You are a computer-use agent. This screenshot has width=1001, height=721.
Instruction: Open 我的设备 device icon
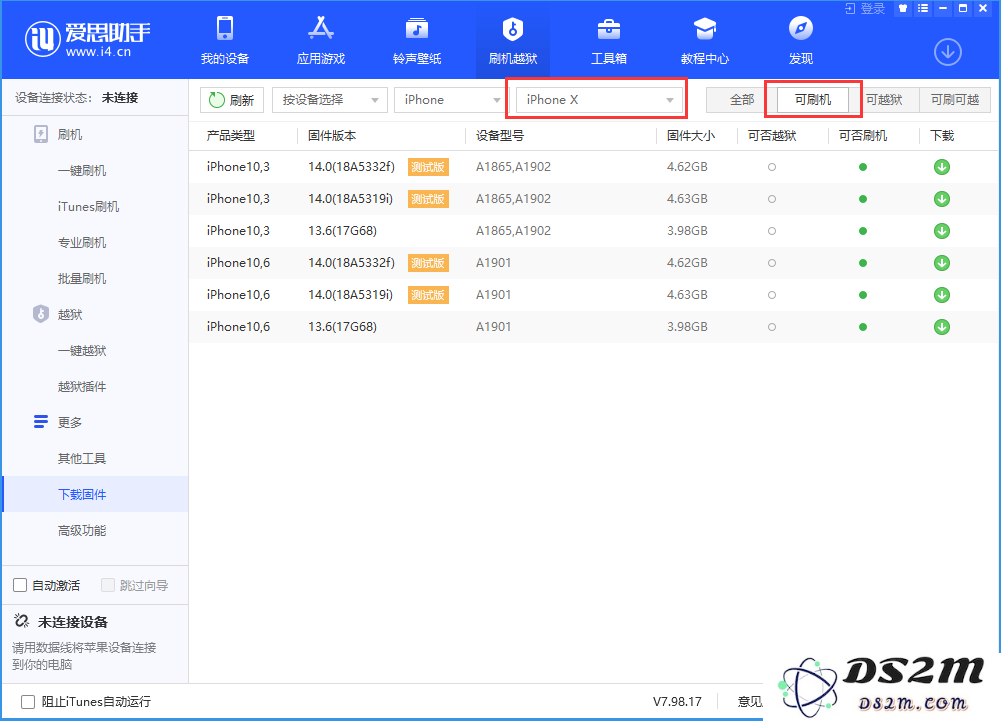225,29
